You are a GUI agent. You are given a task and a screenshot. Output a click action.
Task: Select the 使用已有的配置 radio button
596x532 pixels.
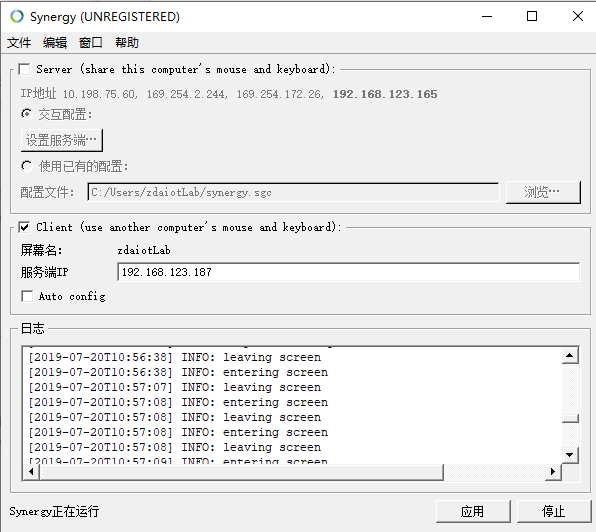[27, 166]
